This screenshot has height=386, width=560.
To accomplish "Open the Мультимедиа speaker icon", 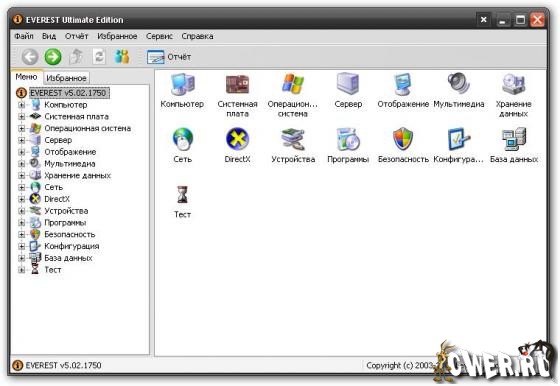I will click(459, 84).
